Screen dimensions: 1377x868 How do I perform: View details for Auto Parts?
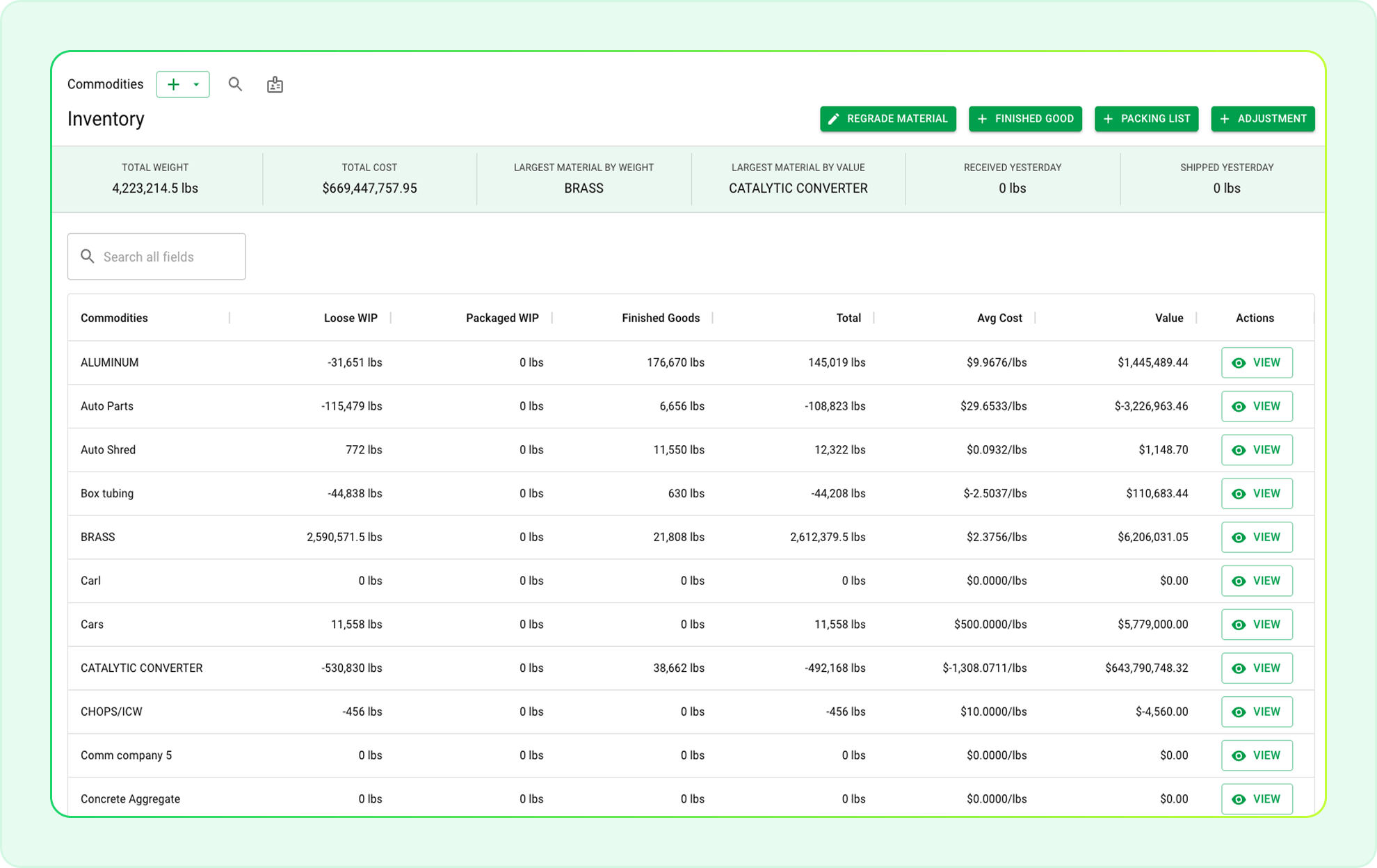(1256, 406)
